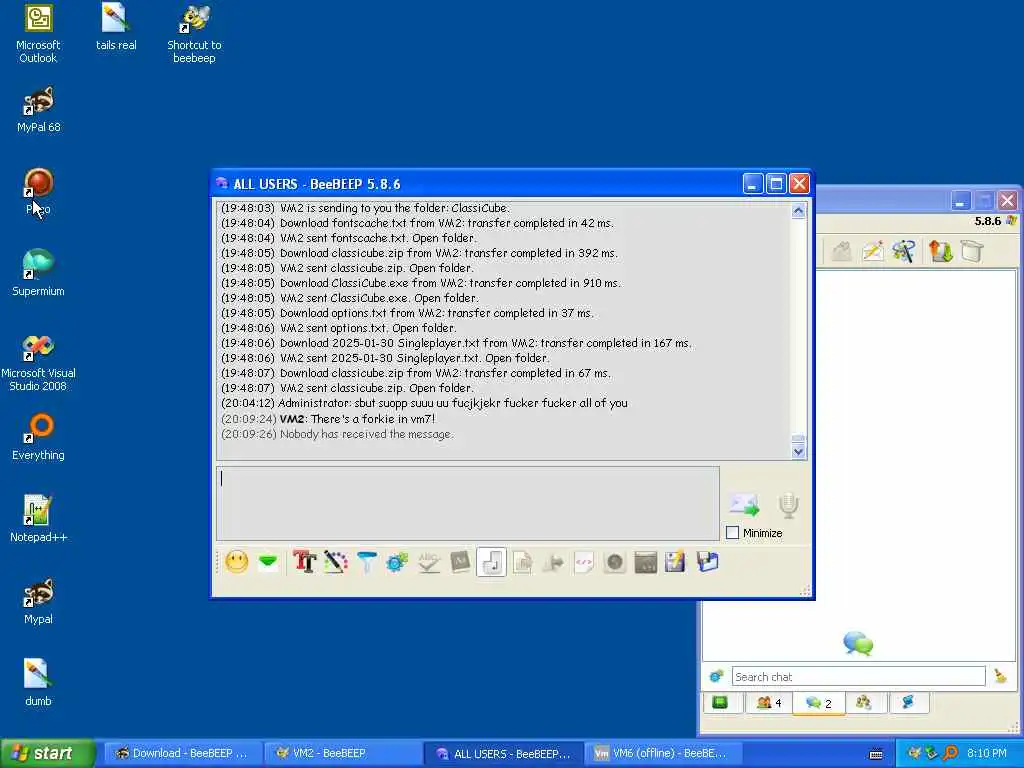Viewport: 1024px width, 768px height.
Task: Click the pencil edit icon in main window
Action: 873,251
